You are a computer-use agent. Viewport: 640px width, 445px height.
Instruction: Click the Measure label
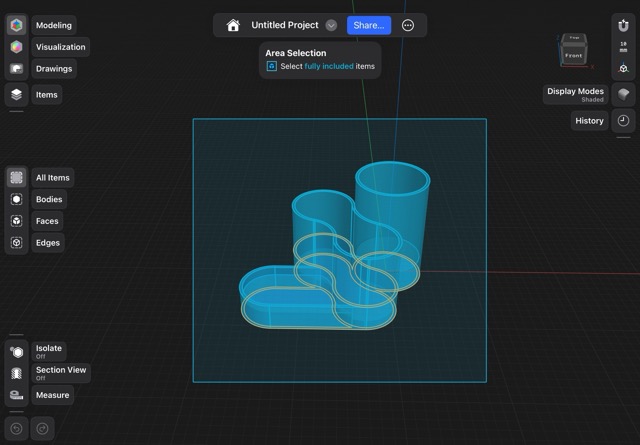53,395
